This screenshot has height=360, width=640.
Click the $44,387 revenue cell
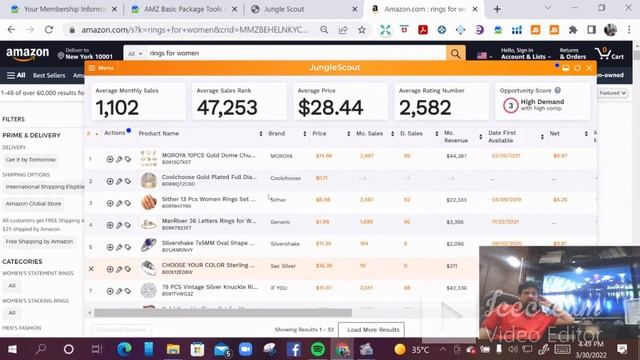[x=456, y=156]
